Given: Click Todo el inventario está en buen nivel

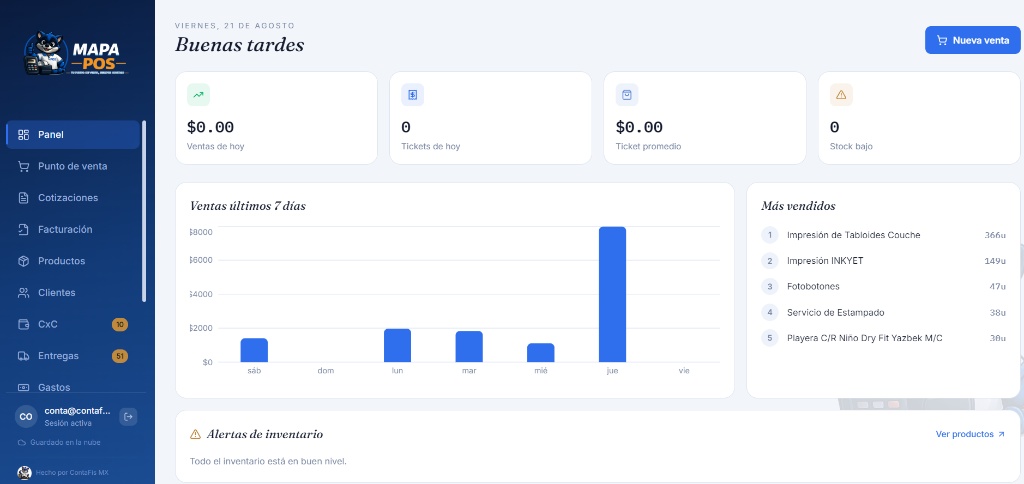Looking at the screenshot, I should tap(268, 462).
